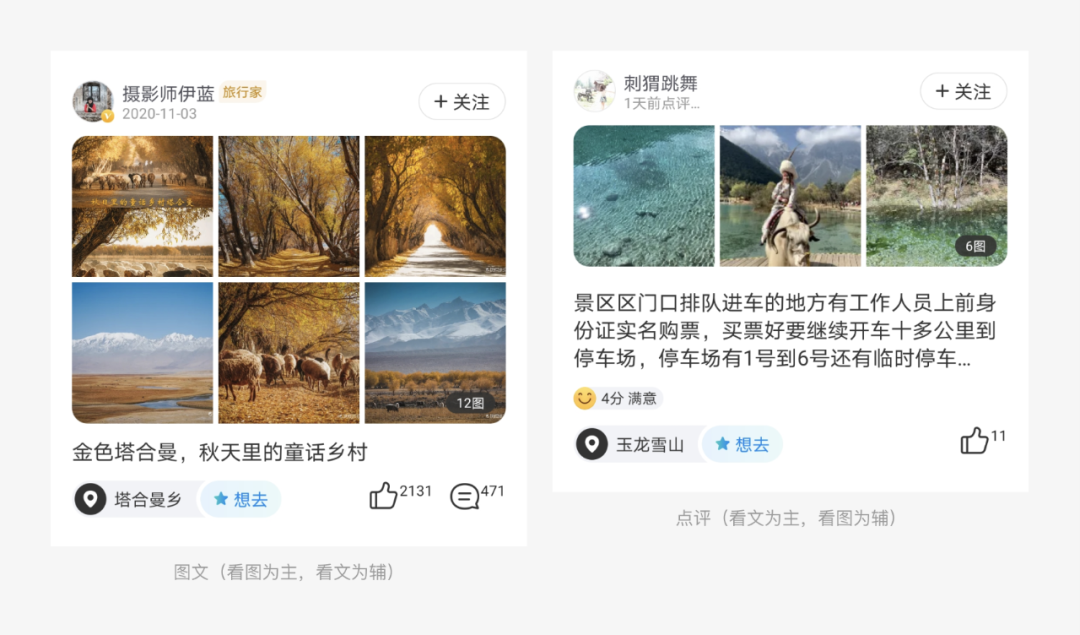
Task: Tap the location pin icon beside 塔合曼乡
Action: pos(90,499)
